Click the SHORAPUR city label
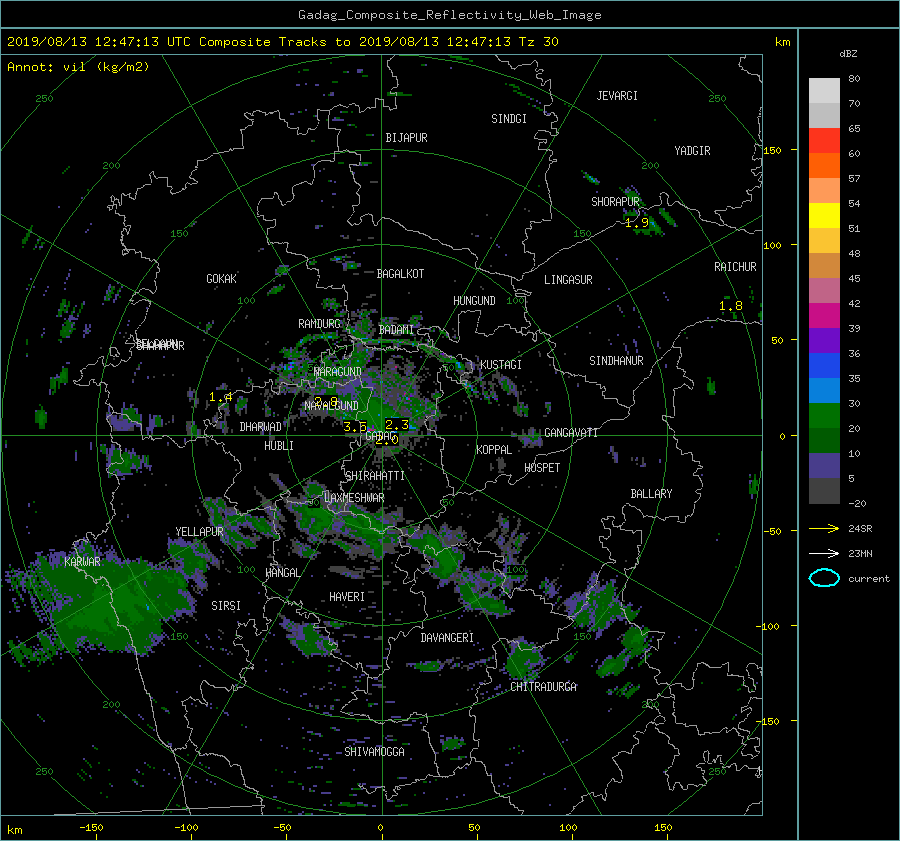 [x=615, y=202]
